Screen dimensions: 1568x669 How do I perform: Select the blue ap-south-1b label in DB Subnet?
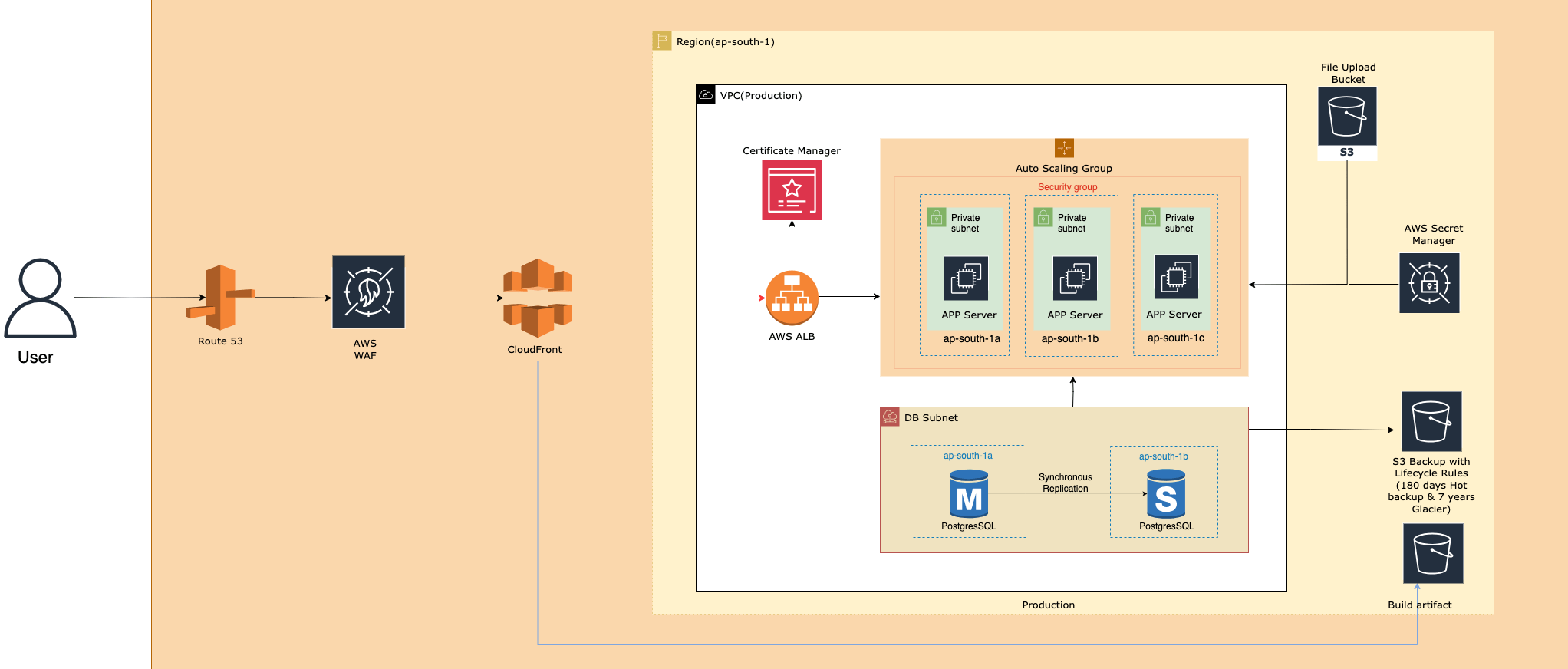pos(1164,456)
